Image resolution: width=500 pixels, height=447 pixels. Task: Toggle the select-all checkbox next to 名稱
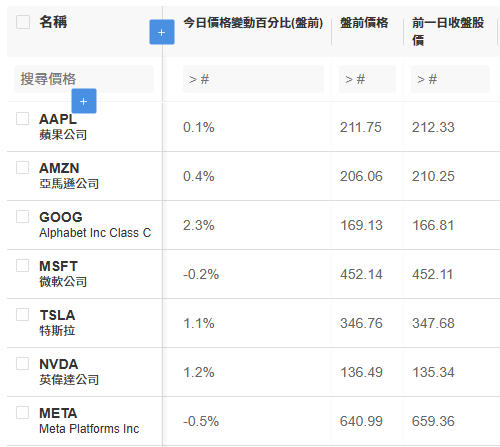23,22
